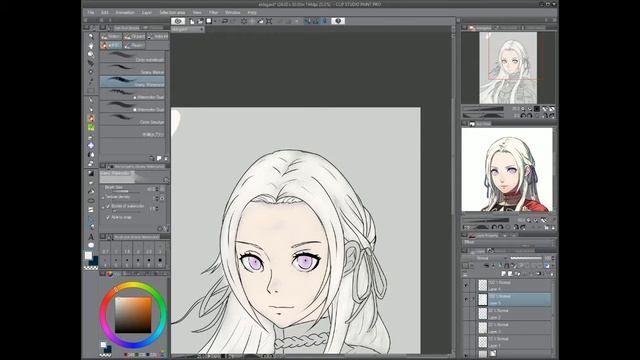Hide Layer 5 with its eye icon
This screenshot has height=360, width=640.
pos(466,300)
